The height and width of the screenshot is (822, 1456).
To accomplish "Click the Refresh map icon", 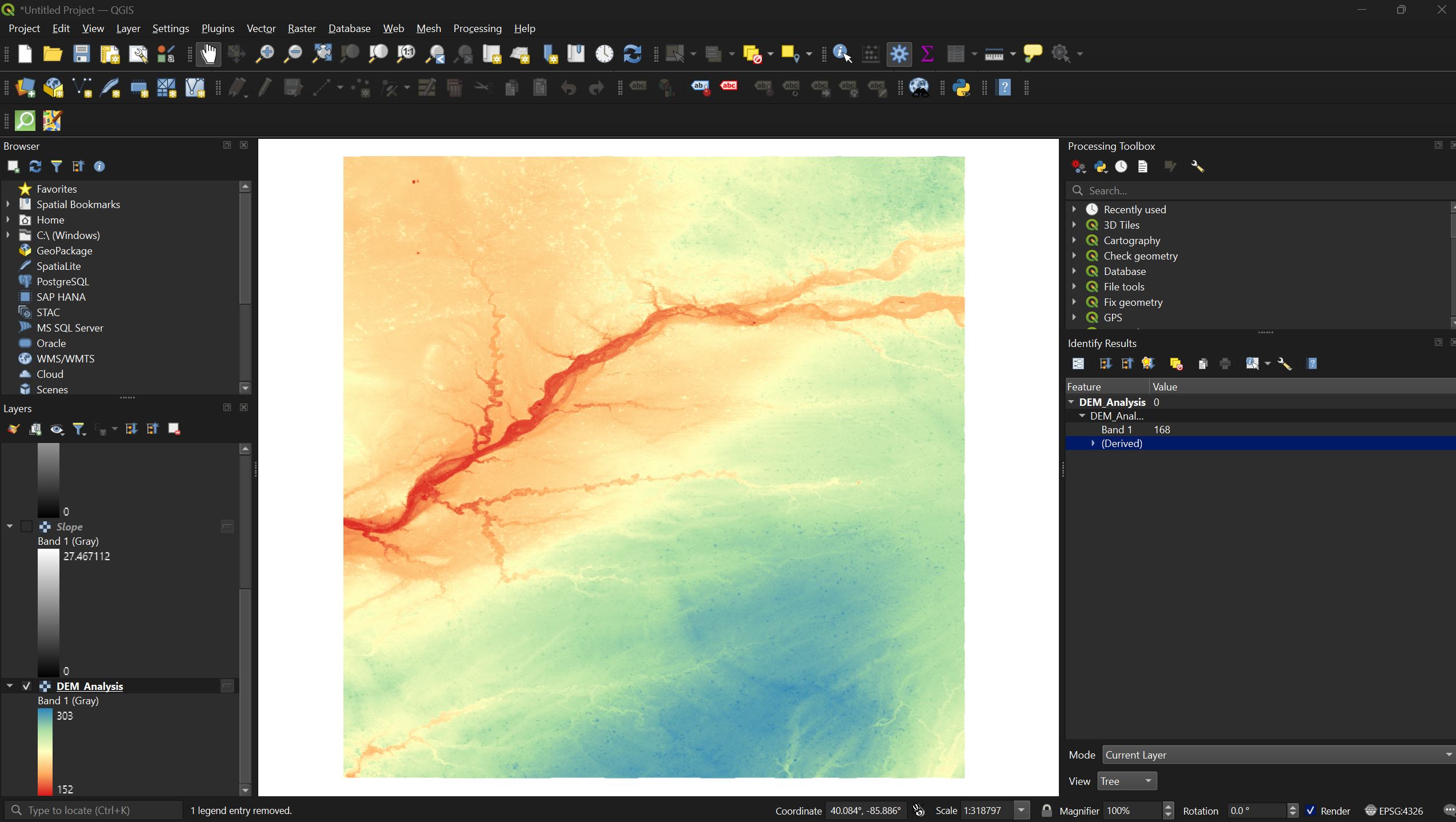I will click(633, 54).
